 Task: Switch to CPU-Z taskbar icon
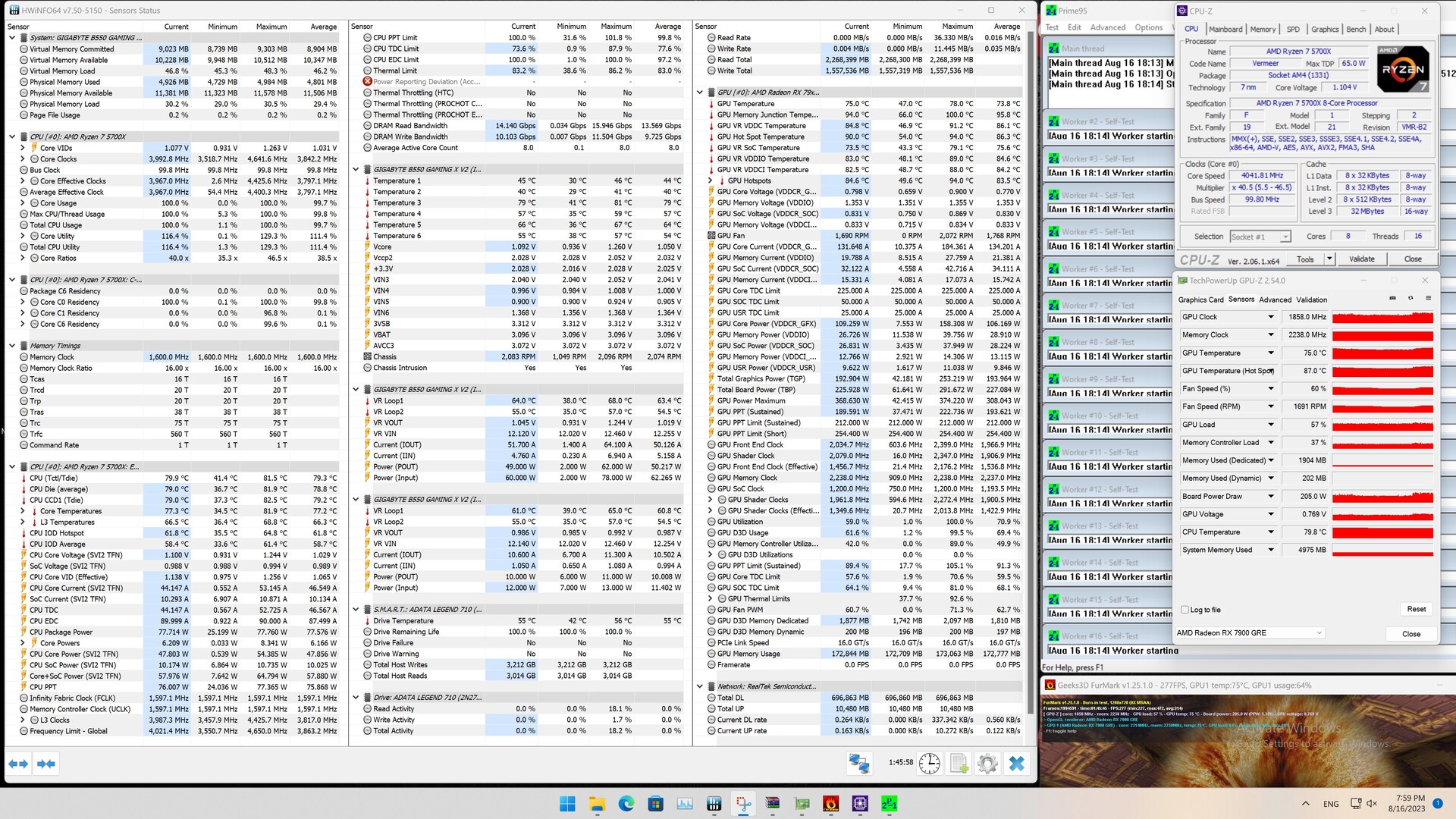860,803
